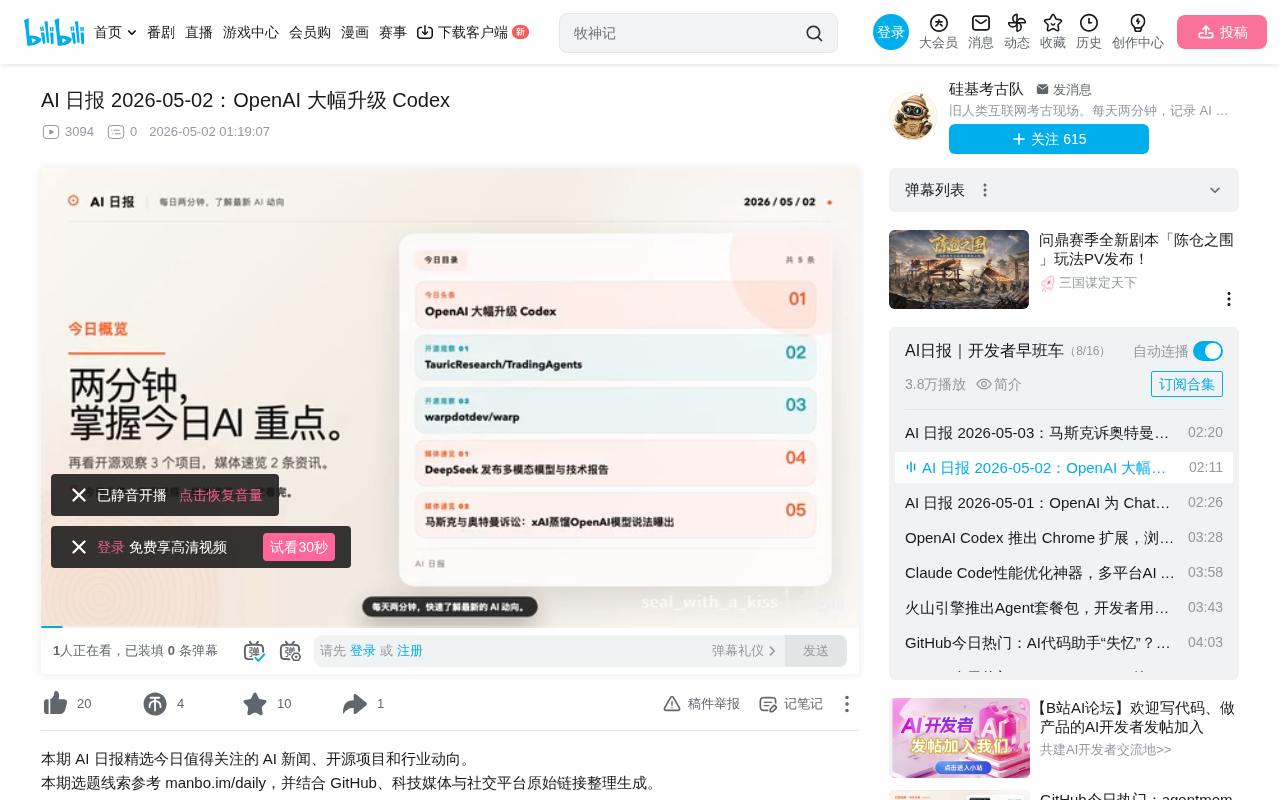Open 历史 history icon

click(x=1089, y=23)
